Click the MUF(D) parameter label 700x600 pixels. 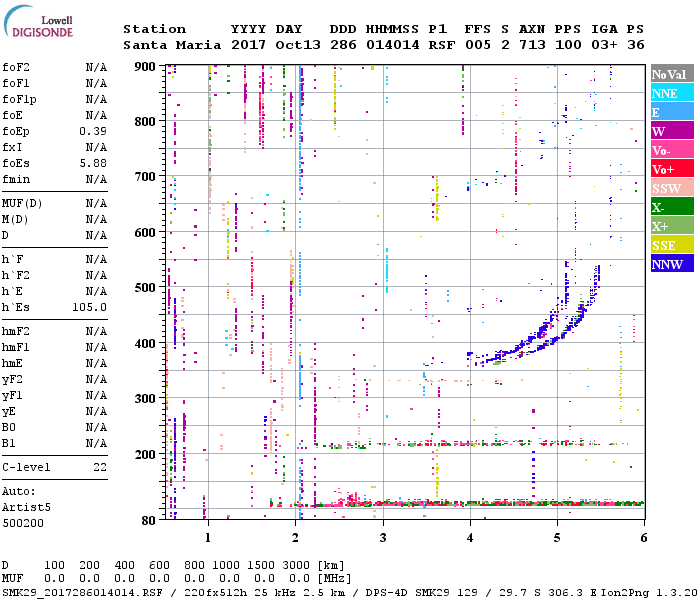coord(22,204)
